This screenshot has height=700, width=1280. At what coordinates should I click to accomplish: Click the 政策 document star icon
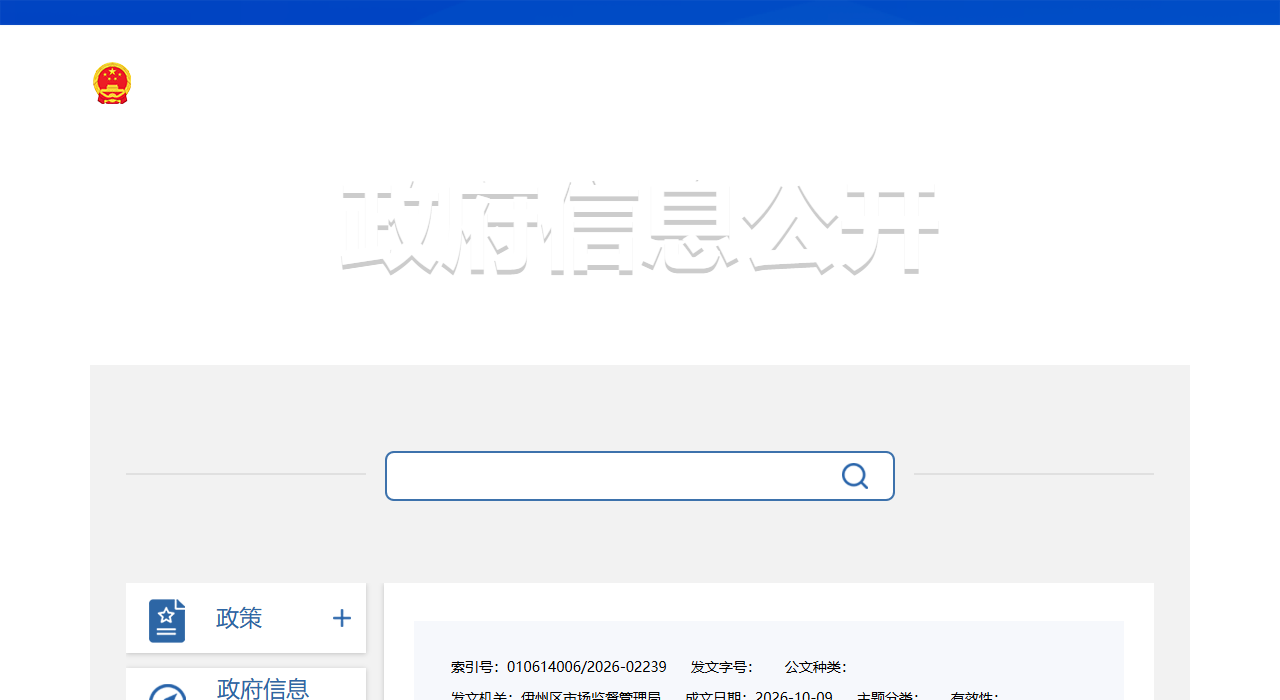(x=167, y=620)
